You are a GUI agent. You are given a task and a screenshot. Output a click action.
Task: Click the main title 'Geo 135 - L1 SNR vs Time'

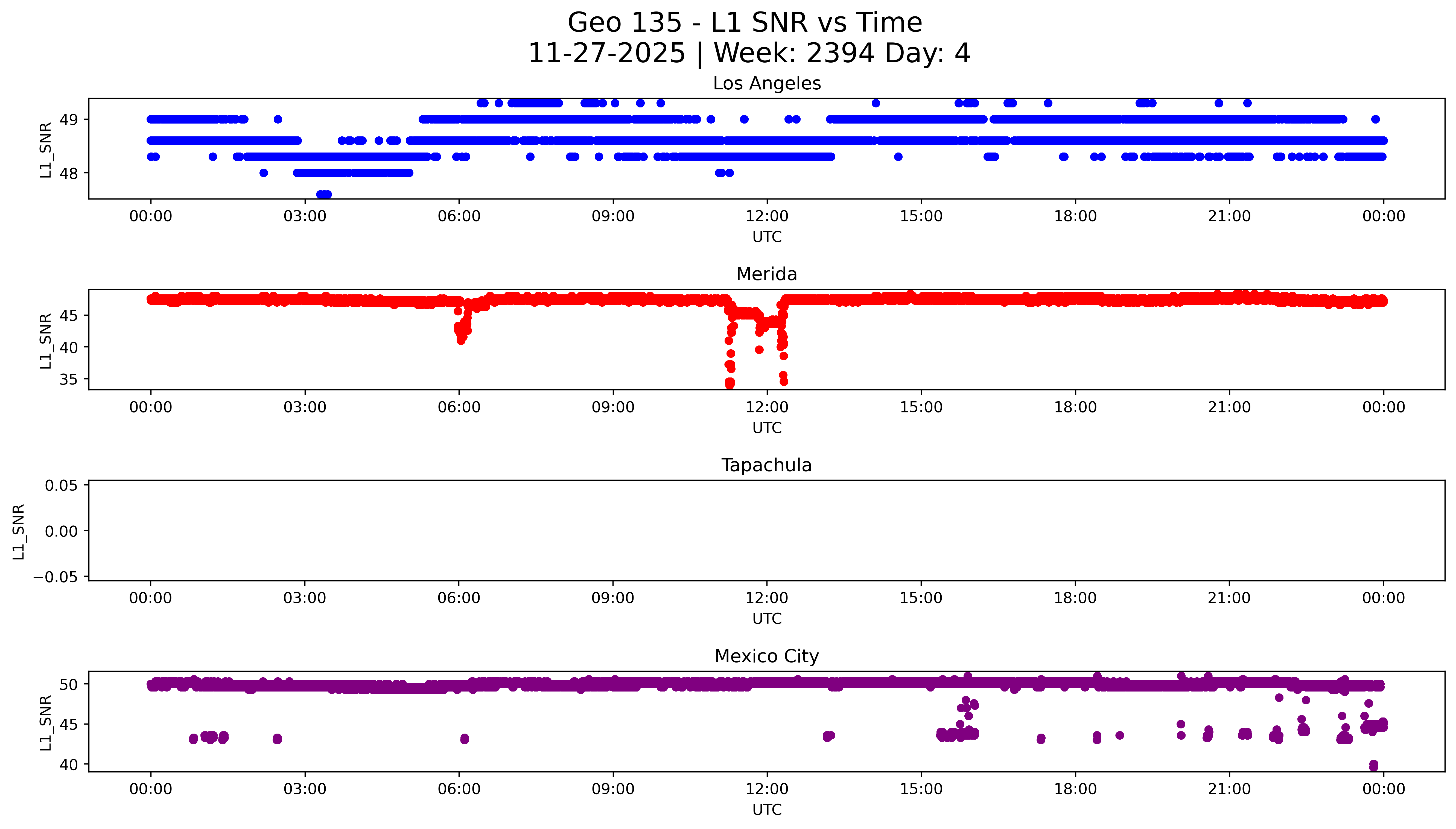[745, 23]
